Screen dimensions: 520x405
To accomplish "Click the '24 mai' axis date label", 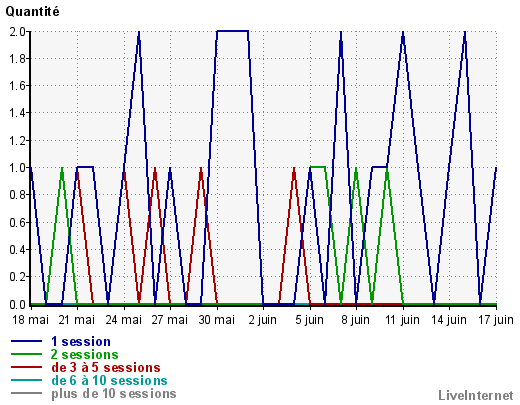I will (x=124, y=320).
